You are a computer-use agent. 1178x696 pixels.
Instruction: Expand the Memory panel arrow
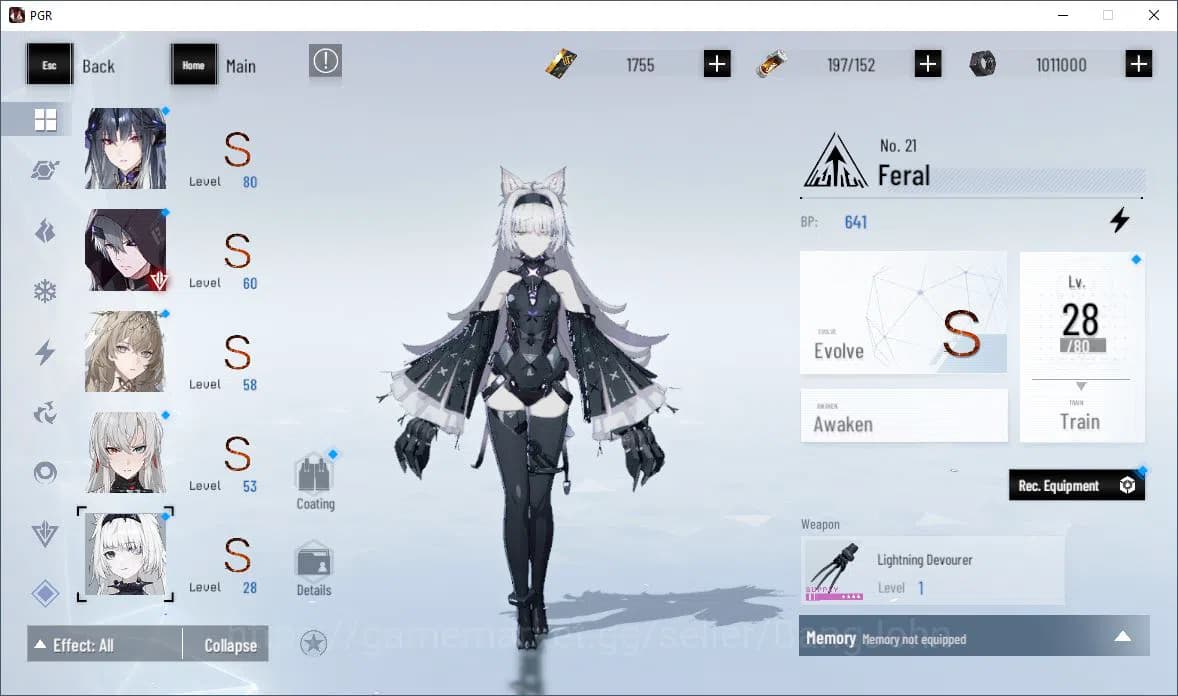tap(1122, 636)
